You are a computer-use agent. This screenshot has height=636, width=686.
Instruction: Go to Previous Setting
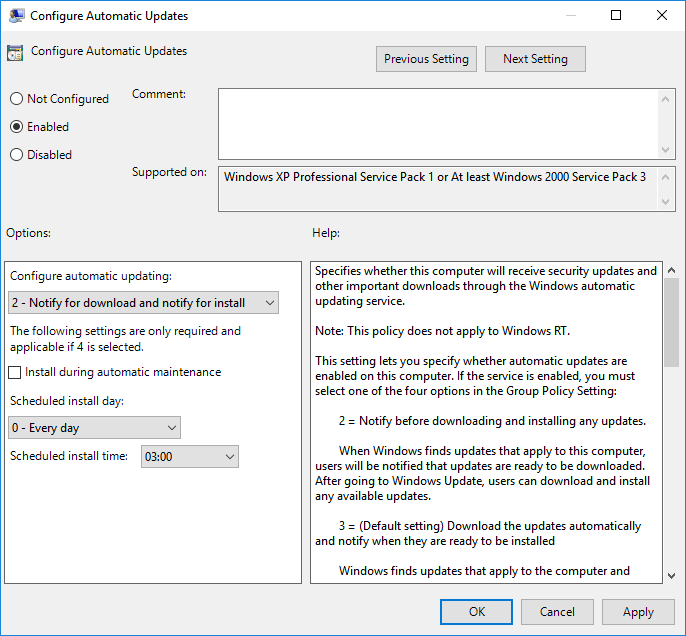[x=426, y=59]
